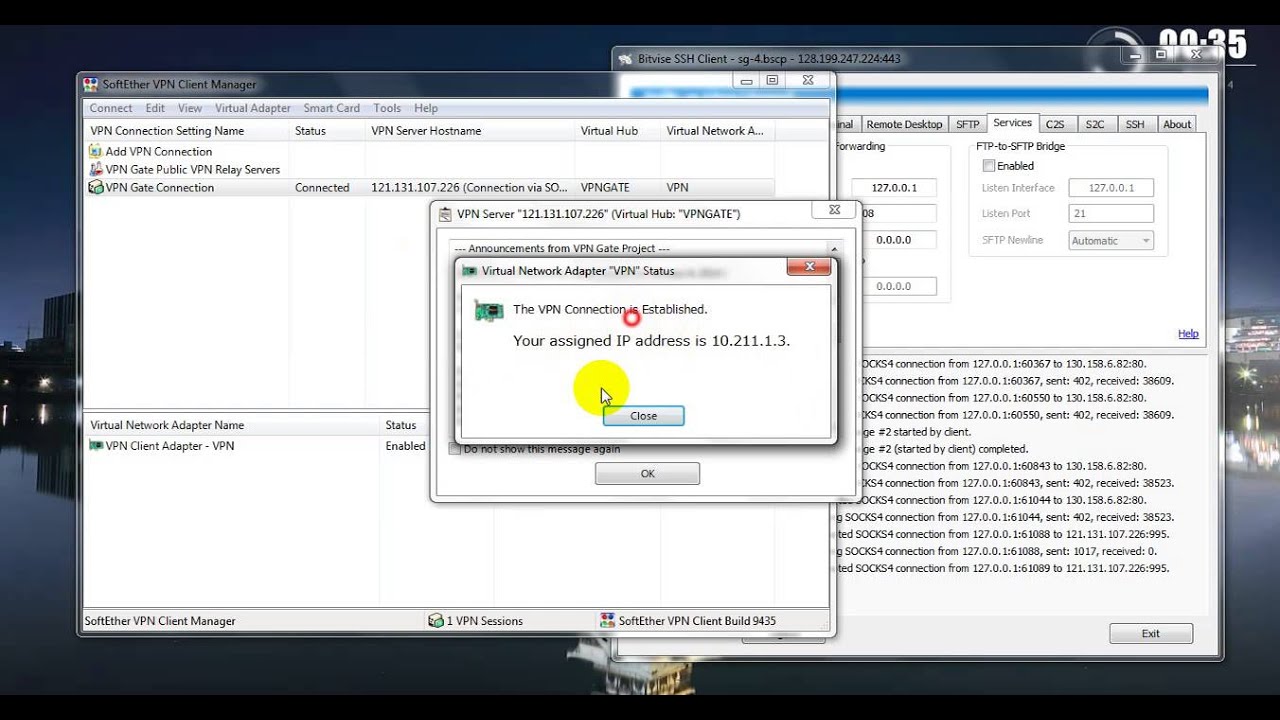Switch to the SFTP tab in Bitvise
This screenshot has height=720, width=1280.
[967, 125]
